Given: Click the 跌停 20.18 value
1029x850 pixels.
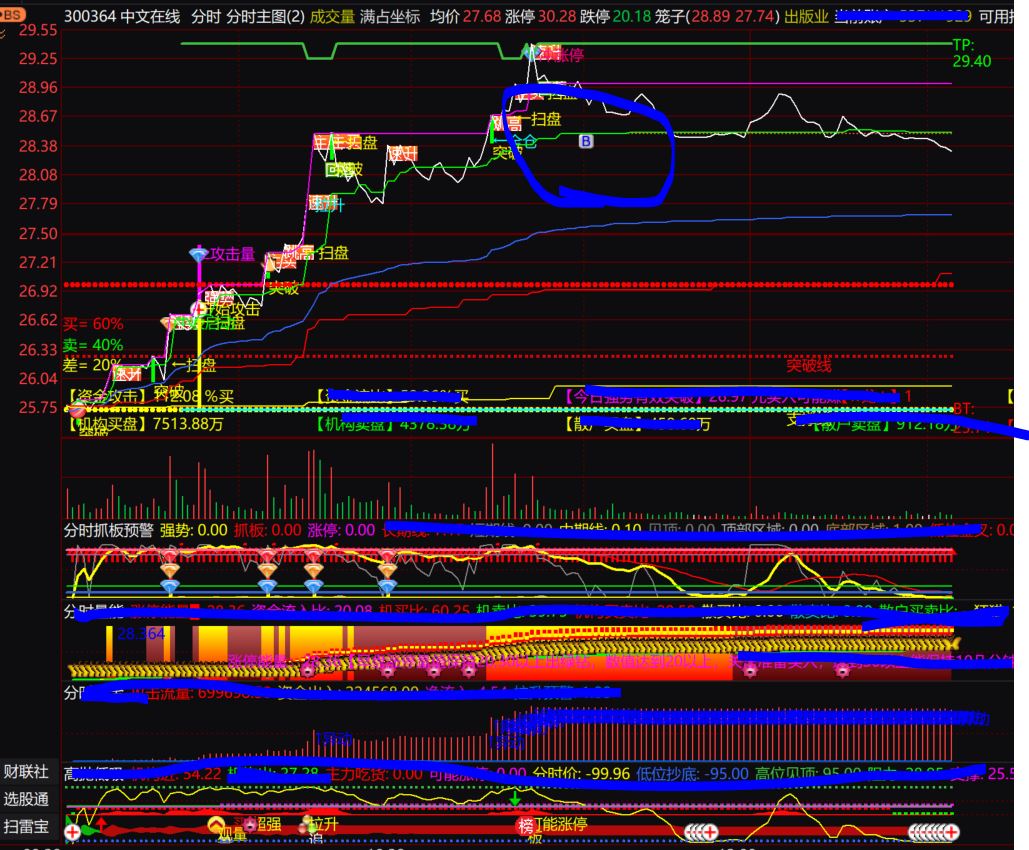Looking at the screenshot, I should (x=616, y=16).
